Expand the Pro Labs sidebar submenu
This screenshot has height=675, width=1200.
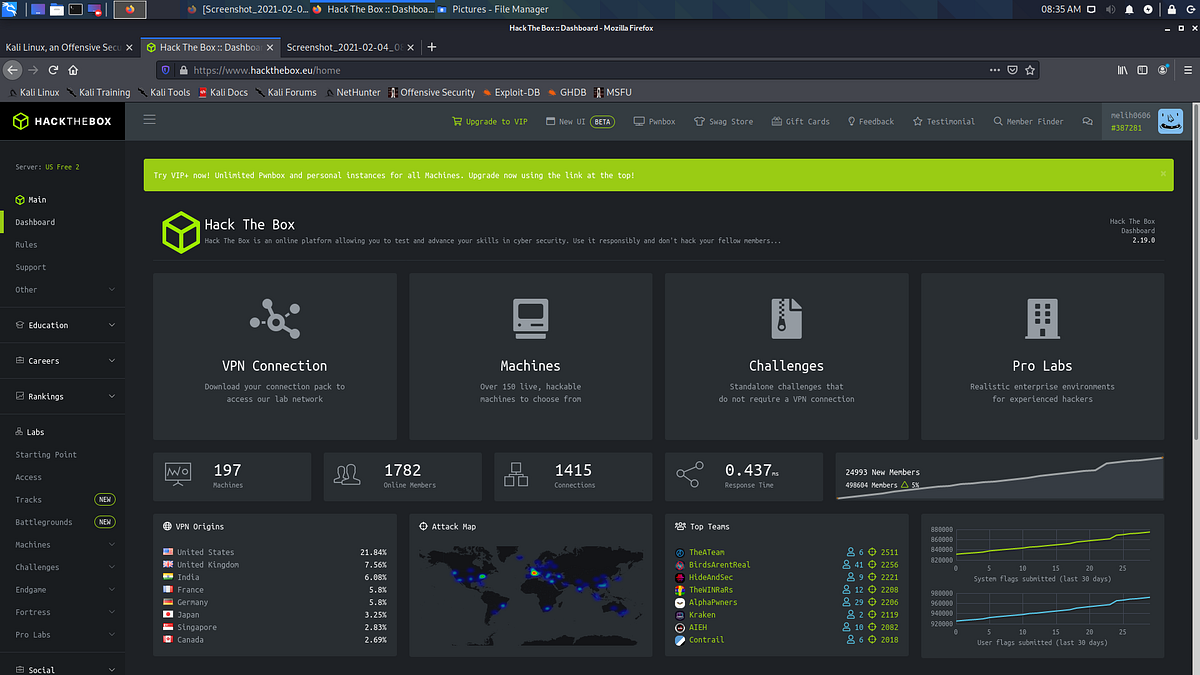pos(64,635)
